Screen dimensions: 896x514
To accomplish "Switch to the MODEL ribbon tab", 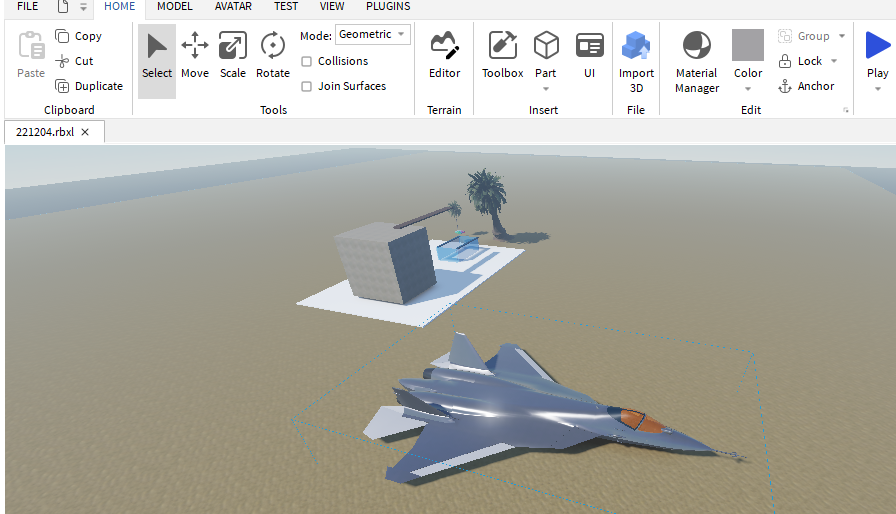I will point(175,6).
